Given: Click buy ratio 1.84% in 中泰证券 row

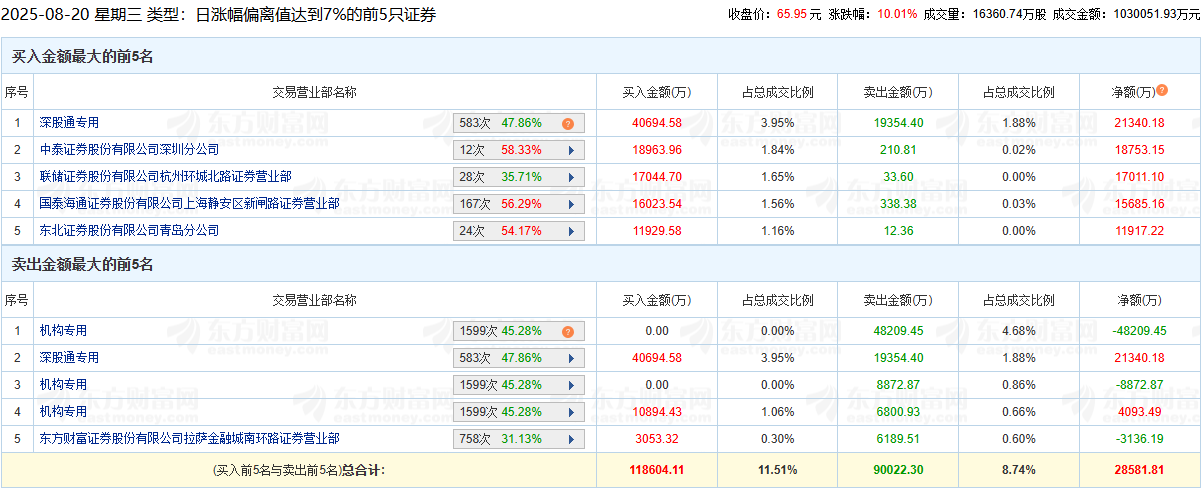Looking at the screenshot, I should tap(777, 150).
